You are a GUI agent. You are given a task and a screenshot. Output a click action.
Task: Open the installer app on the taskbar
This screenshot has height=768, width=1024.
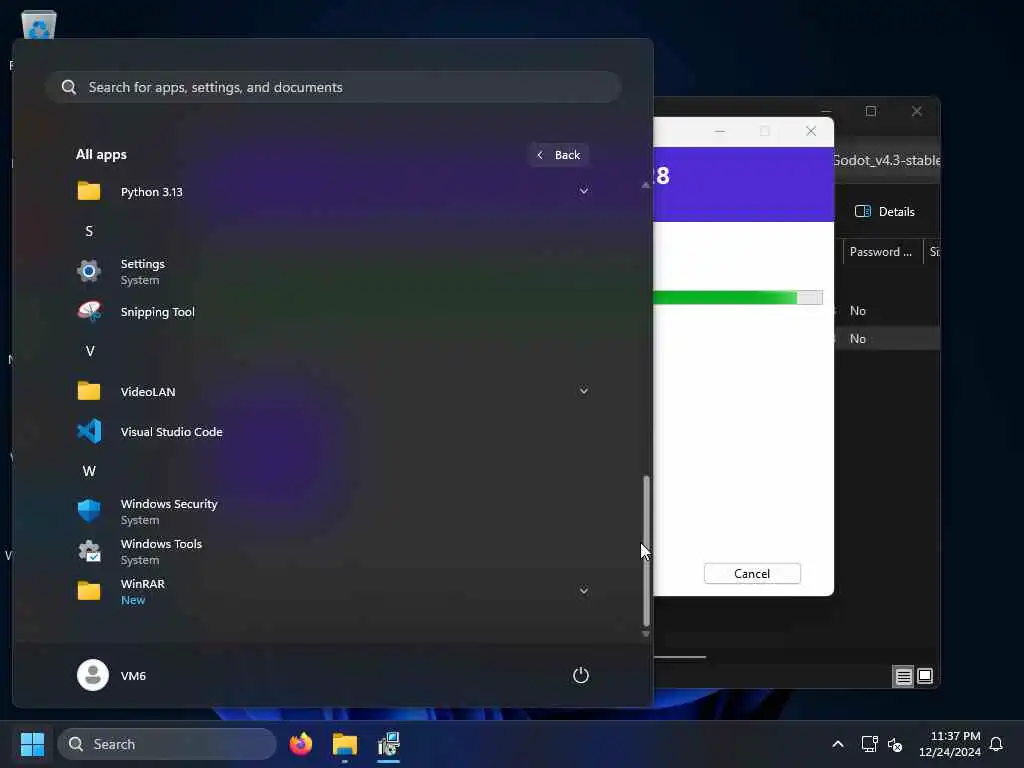coord(389,744)
